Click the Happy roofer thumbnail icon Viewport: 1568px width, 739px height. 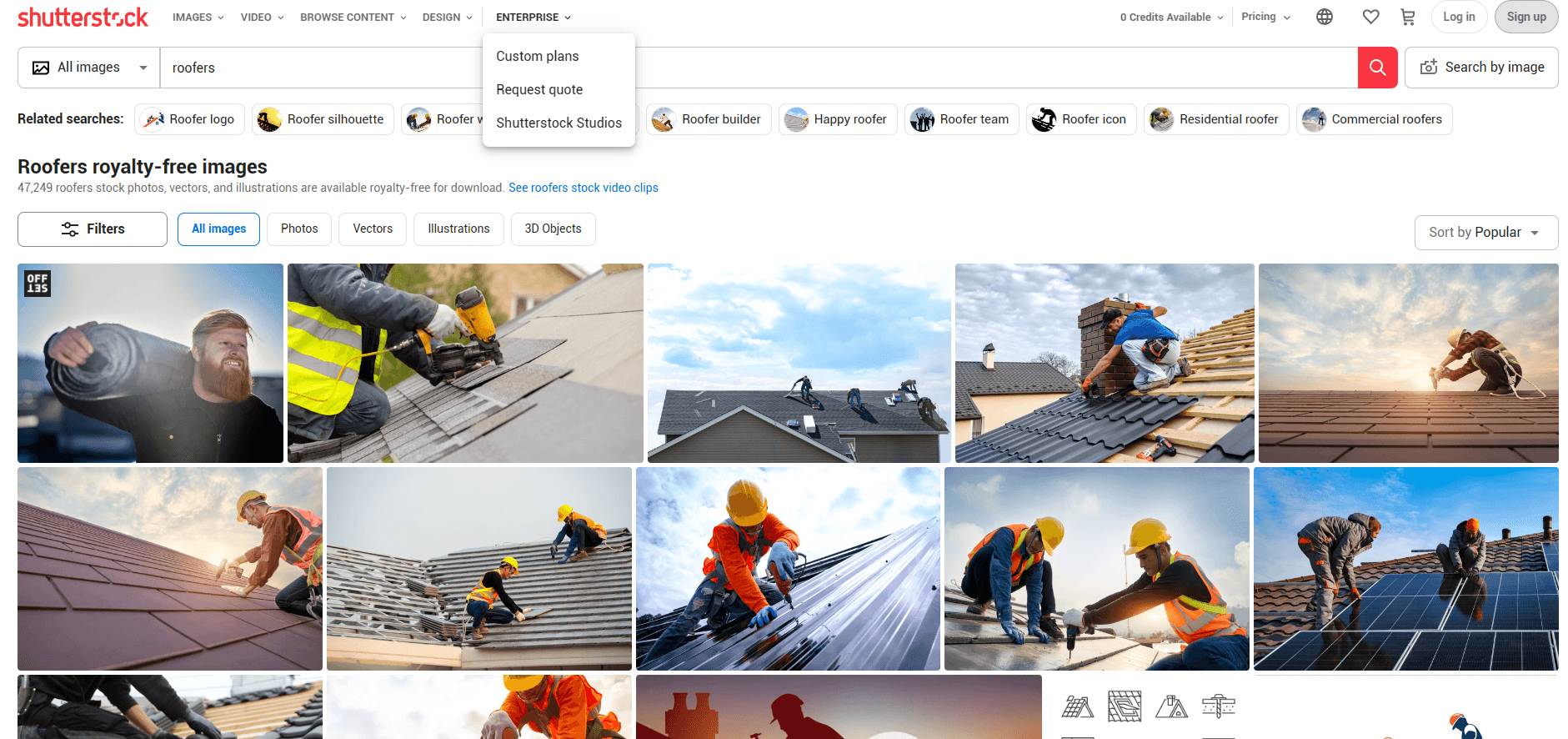[x=796, y=119]
